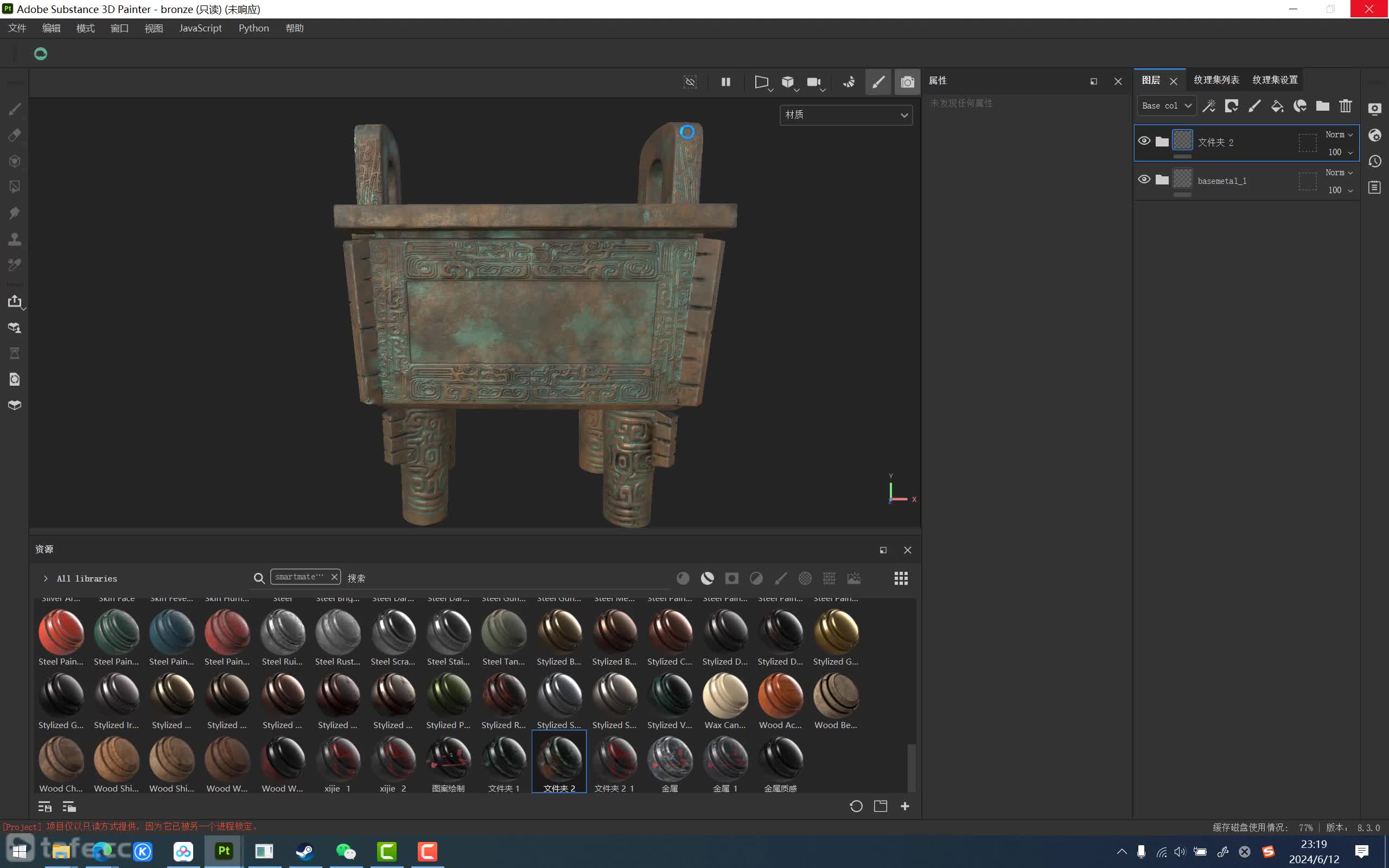
Task: Open the History panel icon
Action: [1375, 161]
